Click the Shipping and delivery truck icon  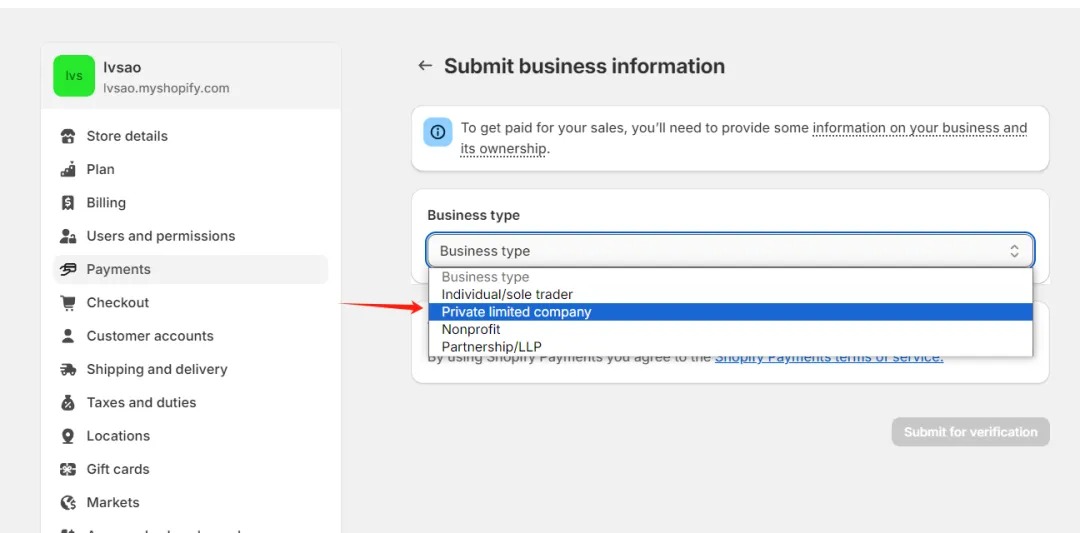pyautogui.click(x=68, y=369)
